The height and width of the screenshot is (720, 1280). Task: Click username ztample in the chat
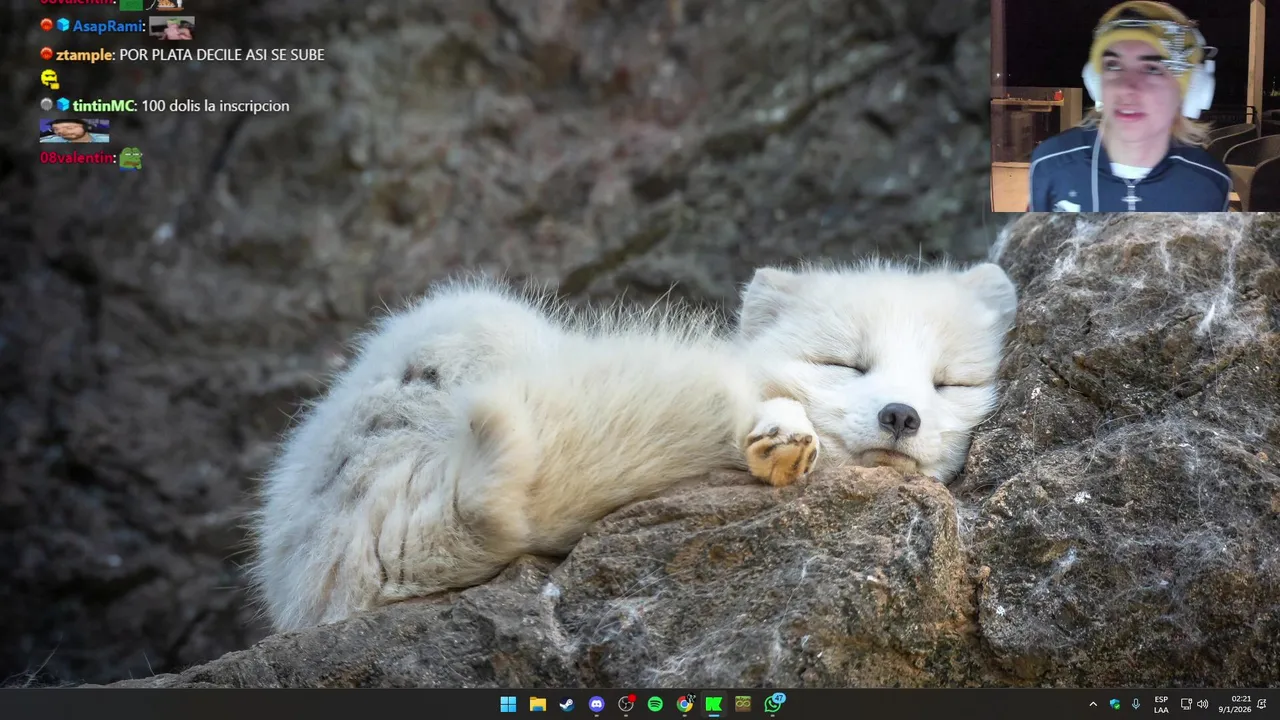(x=84, y=55)
